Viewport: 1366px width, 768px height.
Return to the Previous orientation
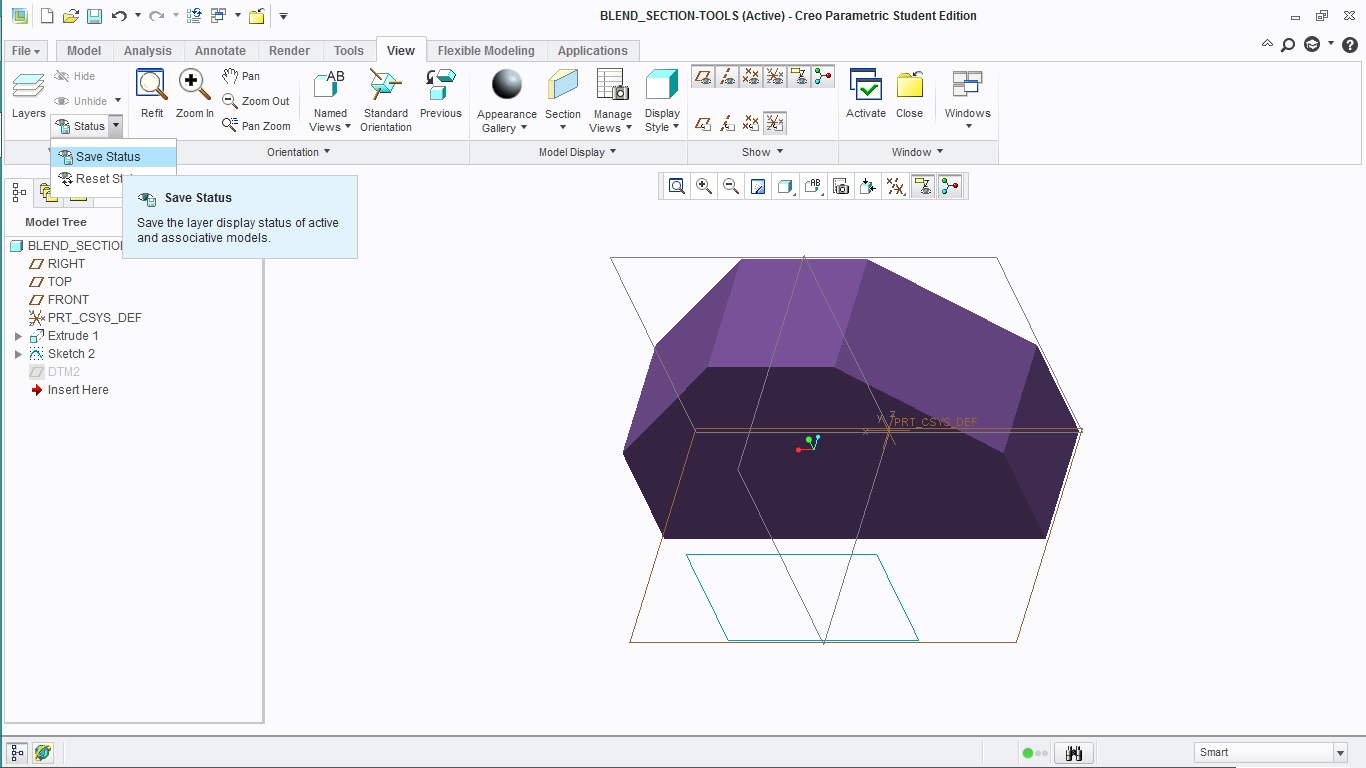point(441,95)
